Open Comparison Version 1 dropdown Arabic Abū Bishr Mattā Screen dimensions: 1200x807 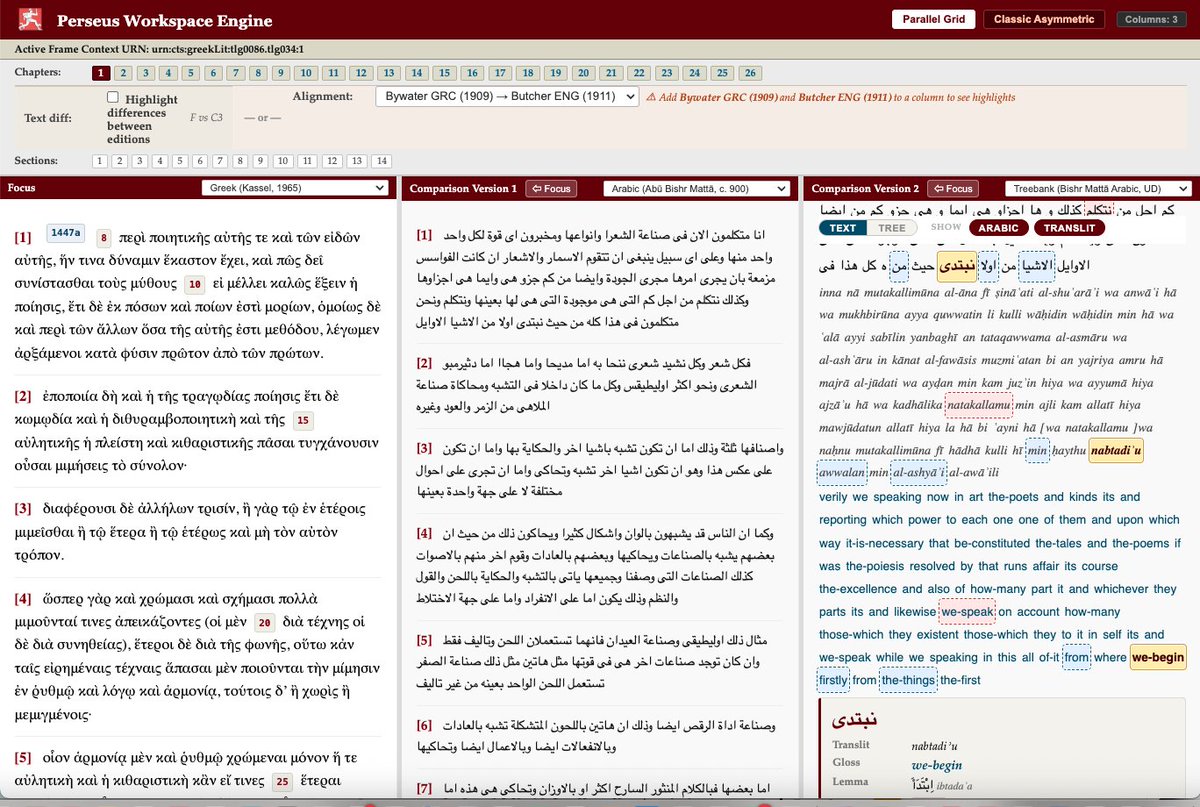click(x=697, y=188)
